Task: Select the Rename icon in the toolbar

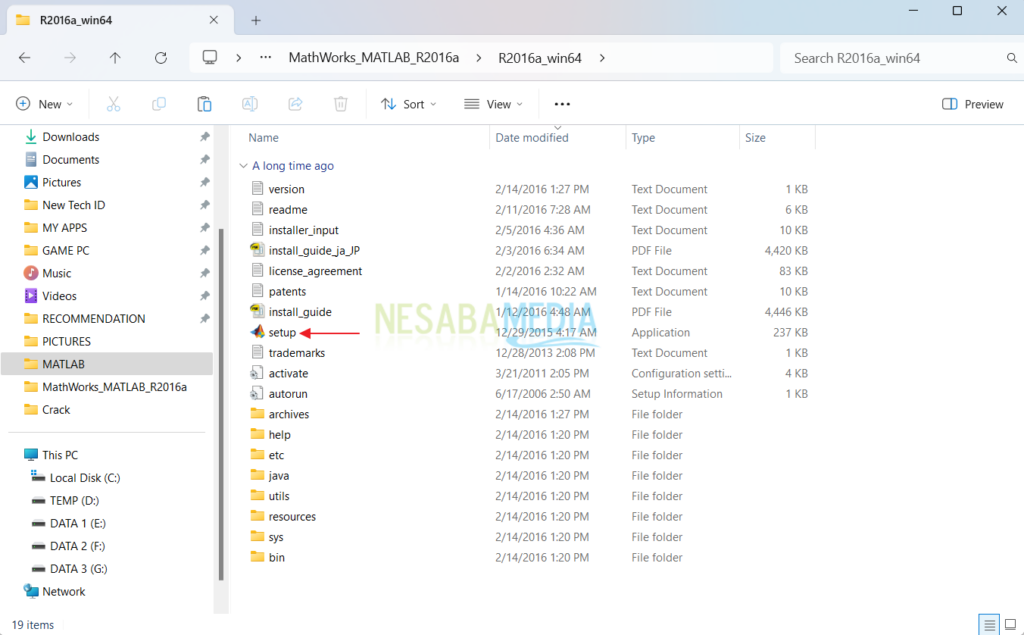Action: pos(249,103)
